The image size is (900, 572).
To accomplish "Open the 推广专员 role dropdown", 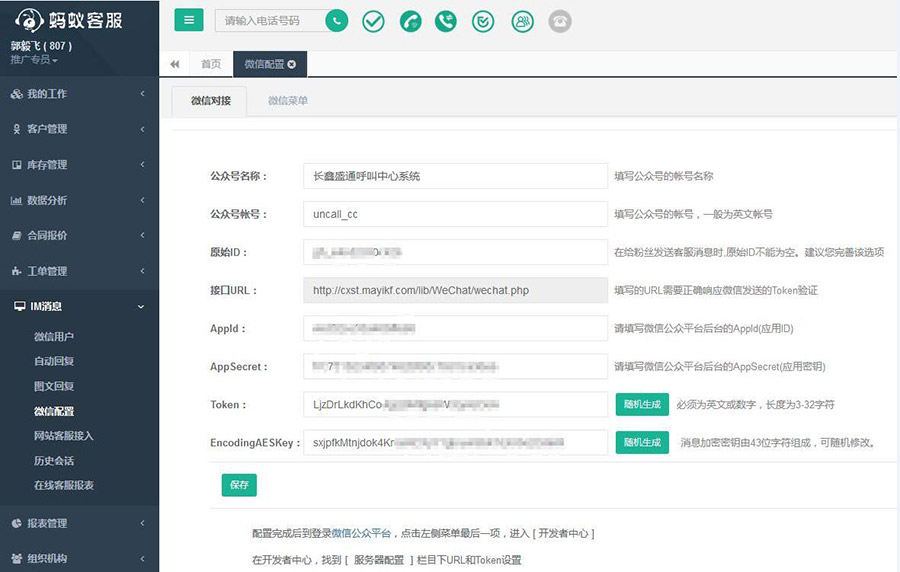I will [34, 60].
